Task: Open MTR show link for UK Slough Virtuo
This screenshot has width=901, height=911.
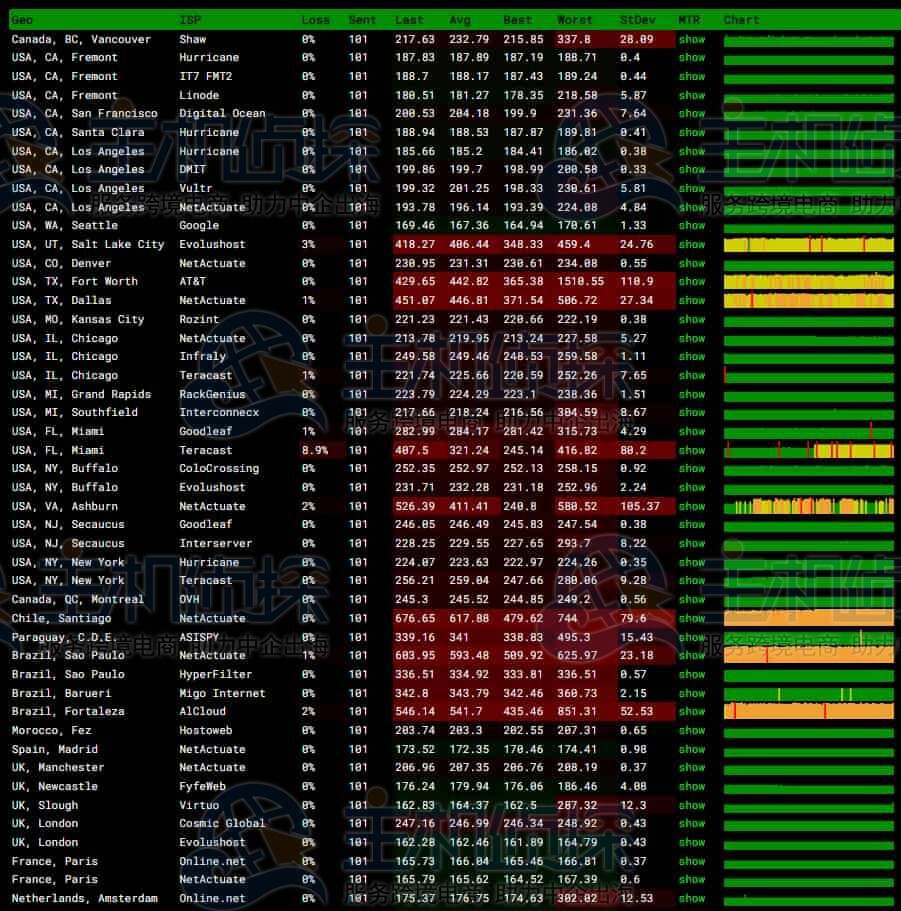Action: [x=691, y=805]
